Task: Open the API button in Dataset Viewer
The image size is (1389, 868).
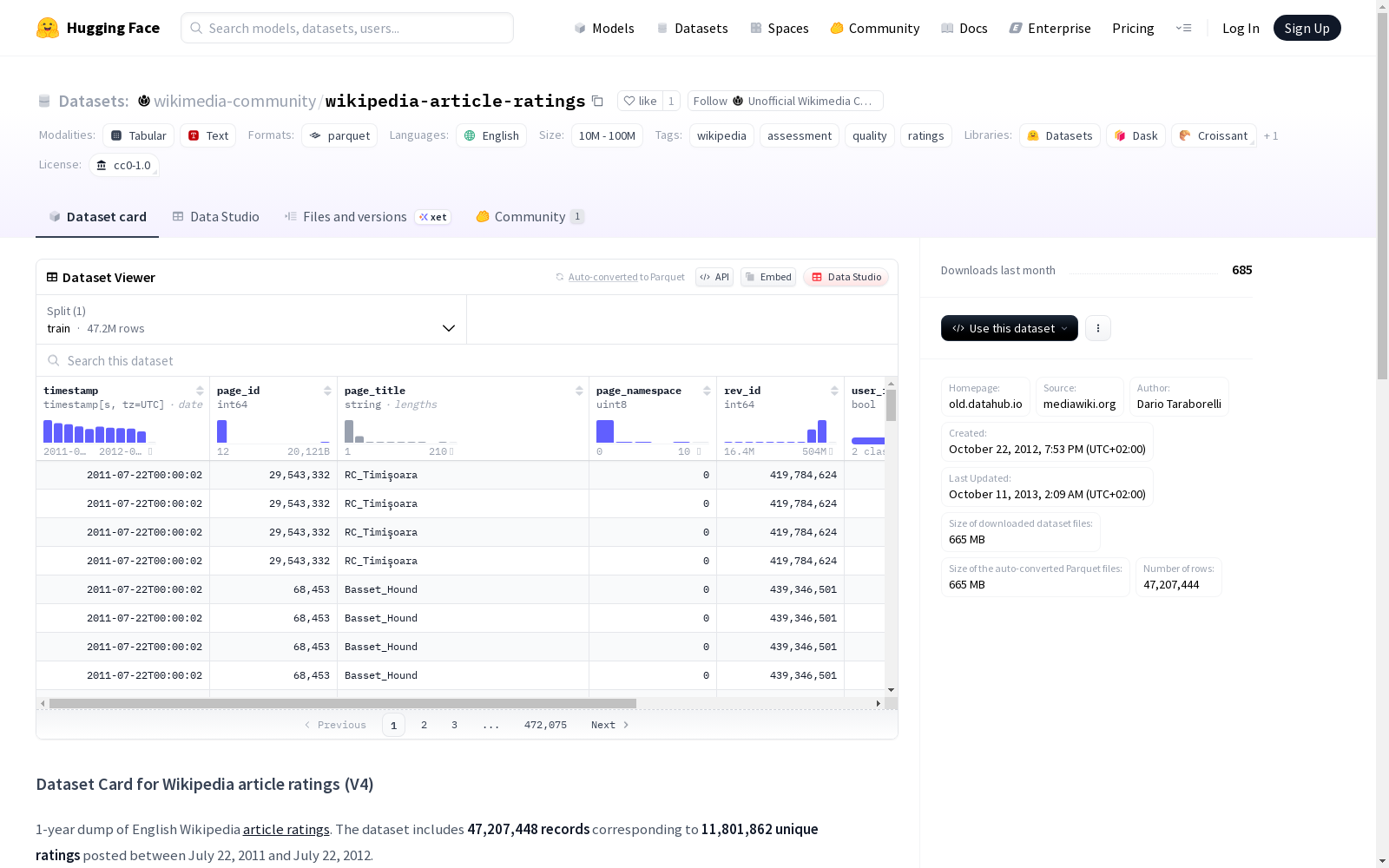Action: [714, 277]
